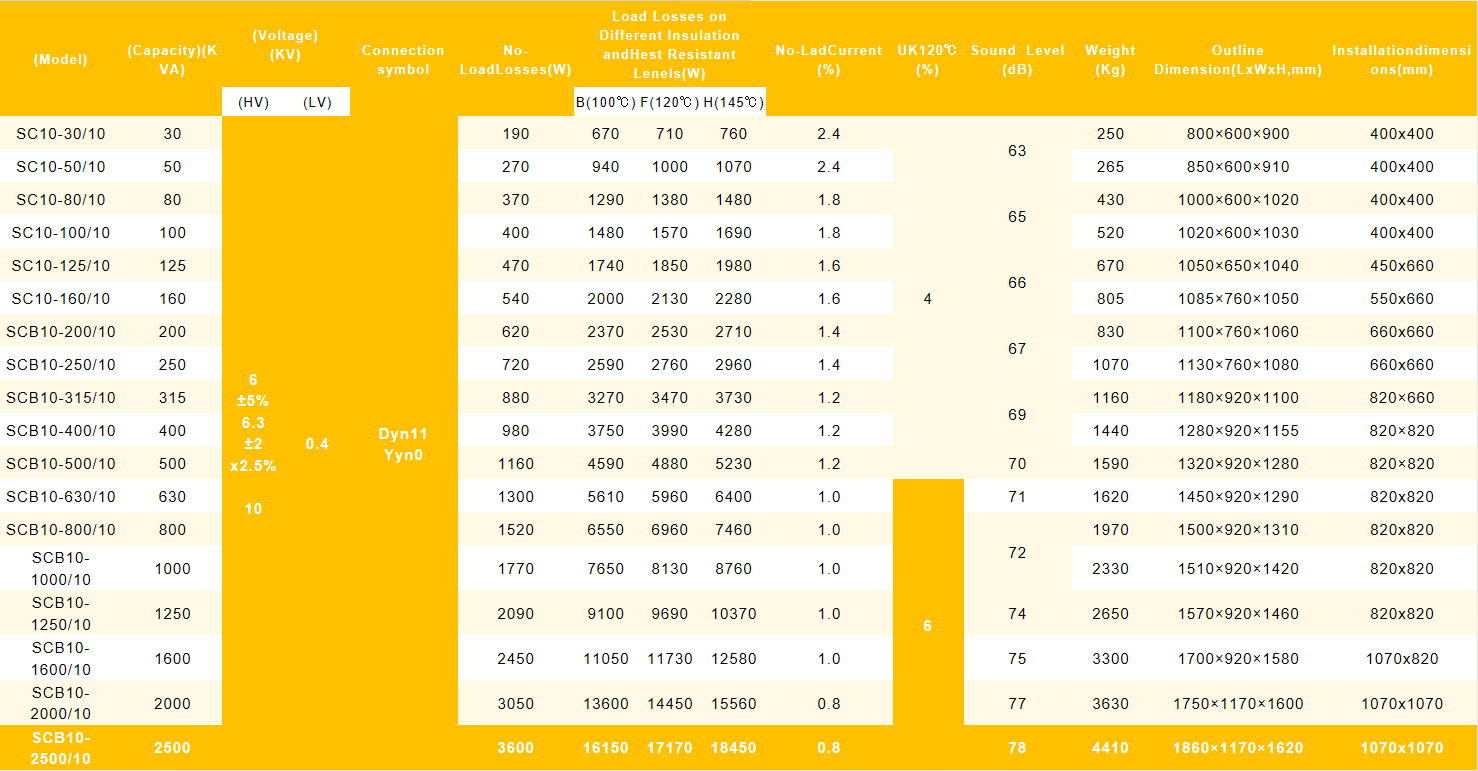Select model cell SCB10-2000/10
Screen dimensions: 1478x771
coord(60,704)
